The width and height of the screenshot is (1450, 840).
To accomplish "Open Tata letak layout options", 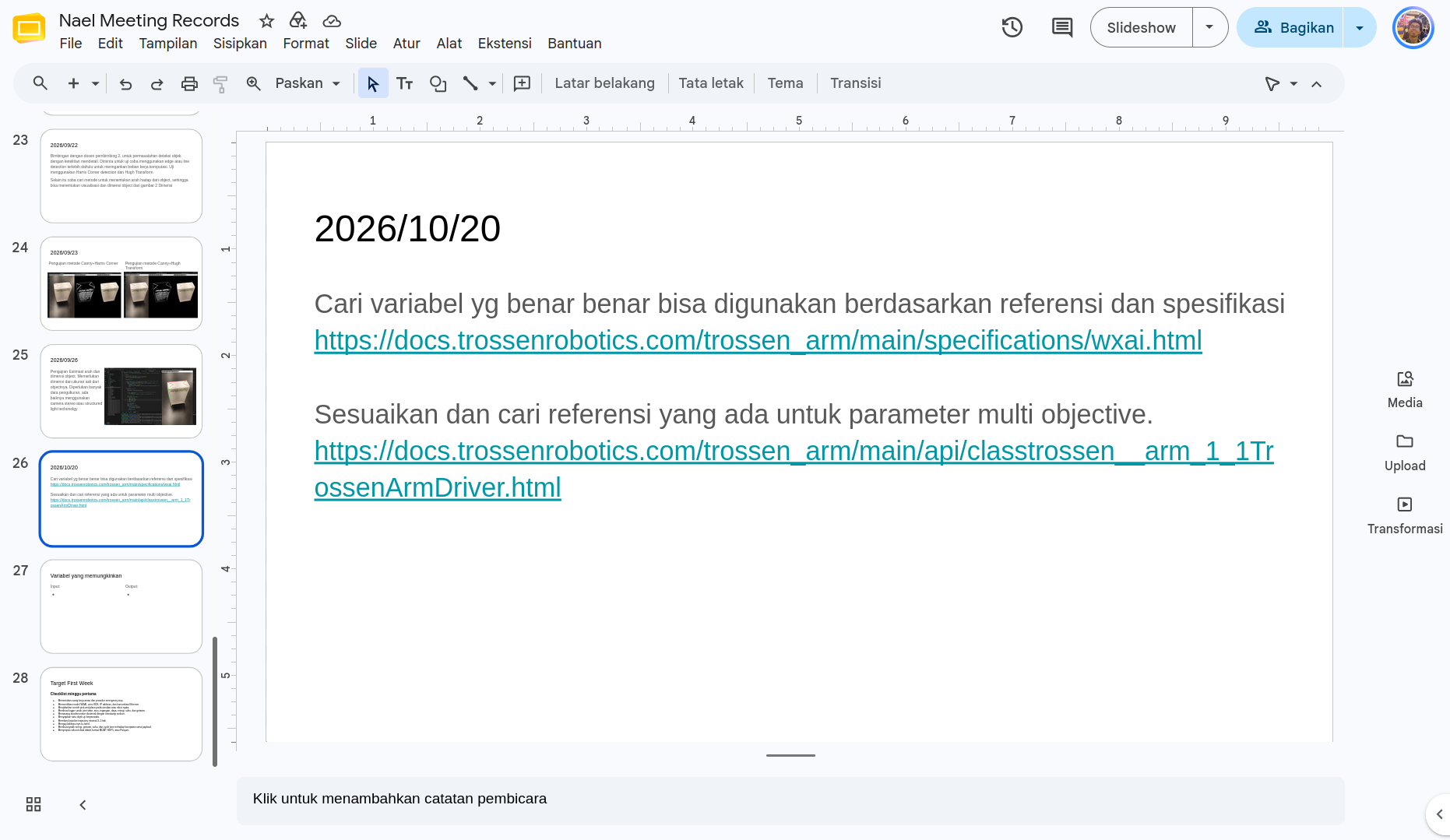I will [711, 83].
